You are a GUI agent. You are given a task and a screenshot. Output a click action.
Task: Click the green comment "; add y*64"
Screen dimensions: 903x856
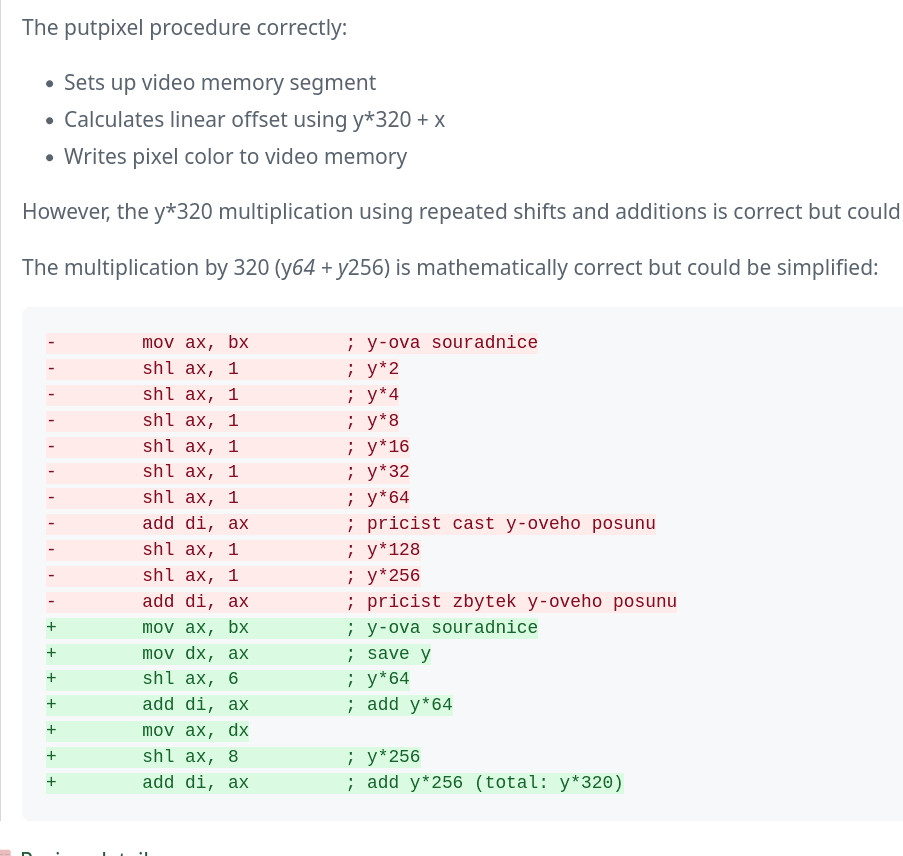[399, 705]
